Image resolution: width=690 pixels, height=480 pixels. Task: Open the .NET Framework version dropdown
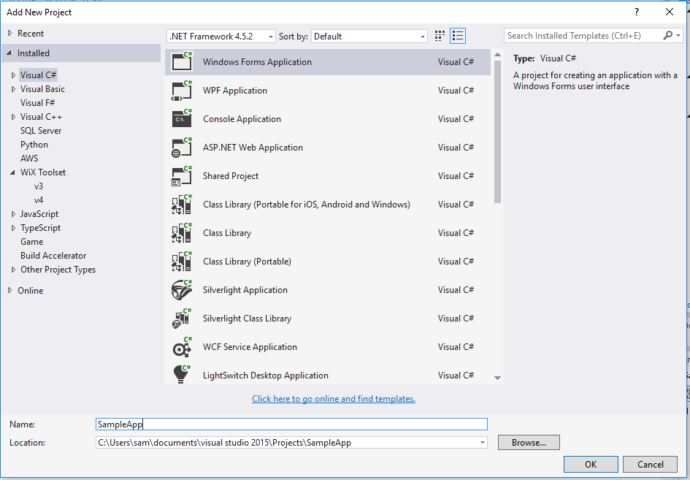point(220,36)
